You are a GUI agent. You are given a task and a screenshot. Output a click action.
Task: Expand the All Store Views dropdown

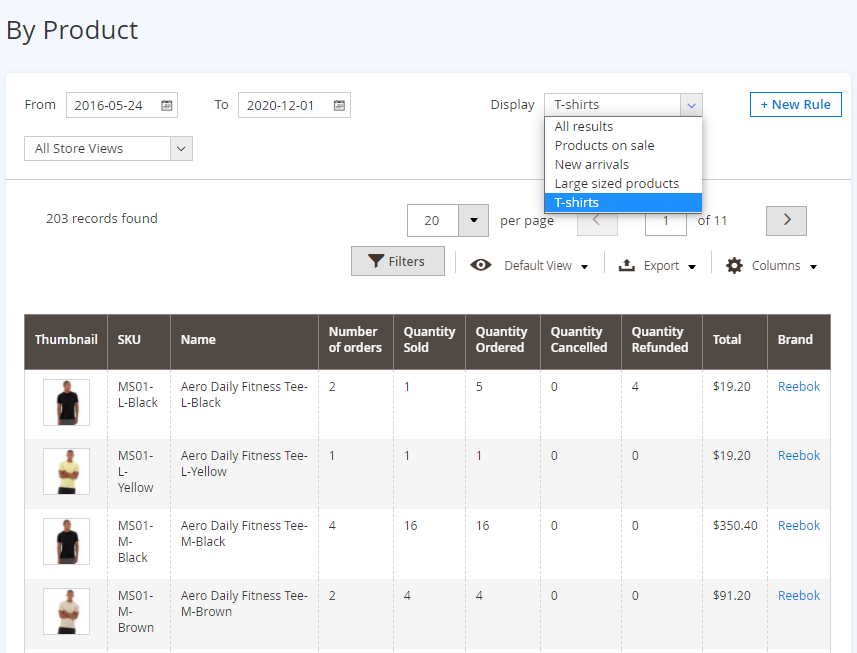point(181,148)
